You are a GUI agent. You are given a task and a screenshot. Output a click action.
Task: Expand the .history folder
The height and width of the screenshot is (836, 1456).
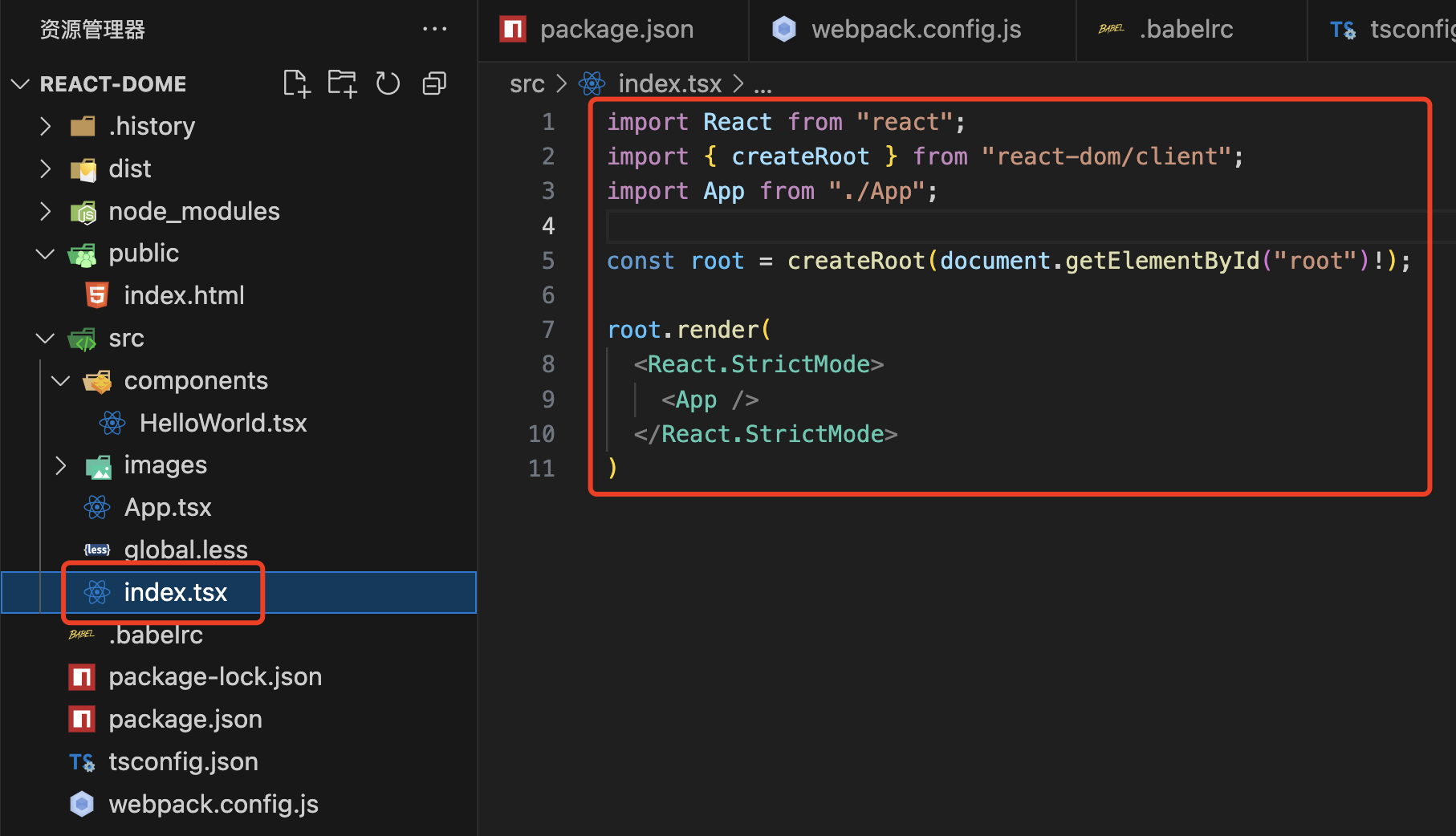45,125
